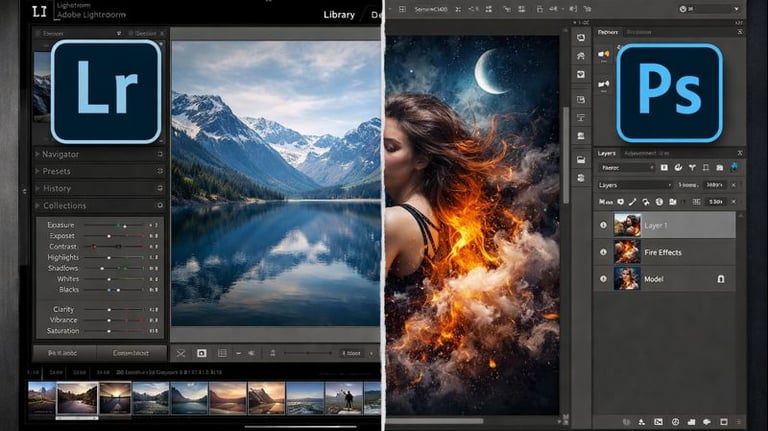Image resolution: width=768 pixels, height=431 pixels.
Task: Click the grid view icon in Lightroom toolbar
Action: 222,353
